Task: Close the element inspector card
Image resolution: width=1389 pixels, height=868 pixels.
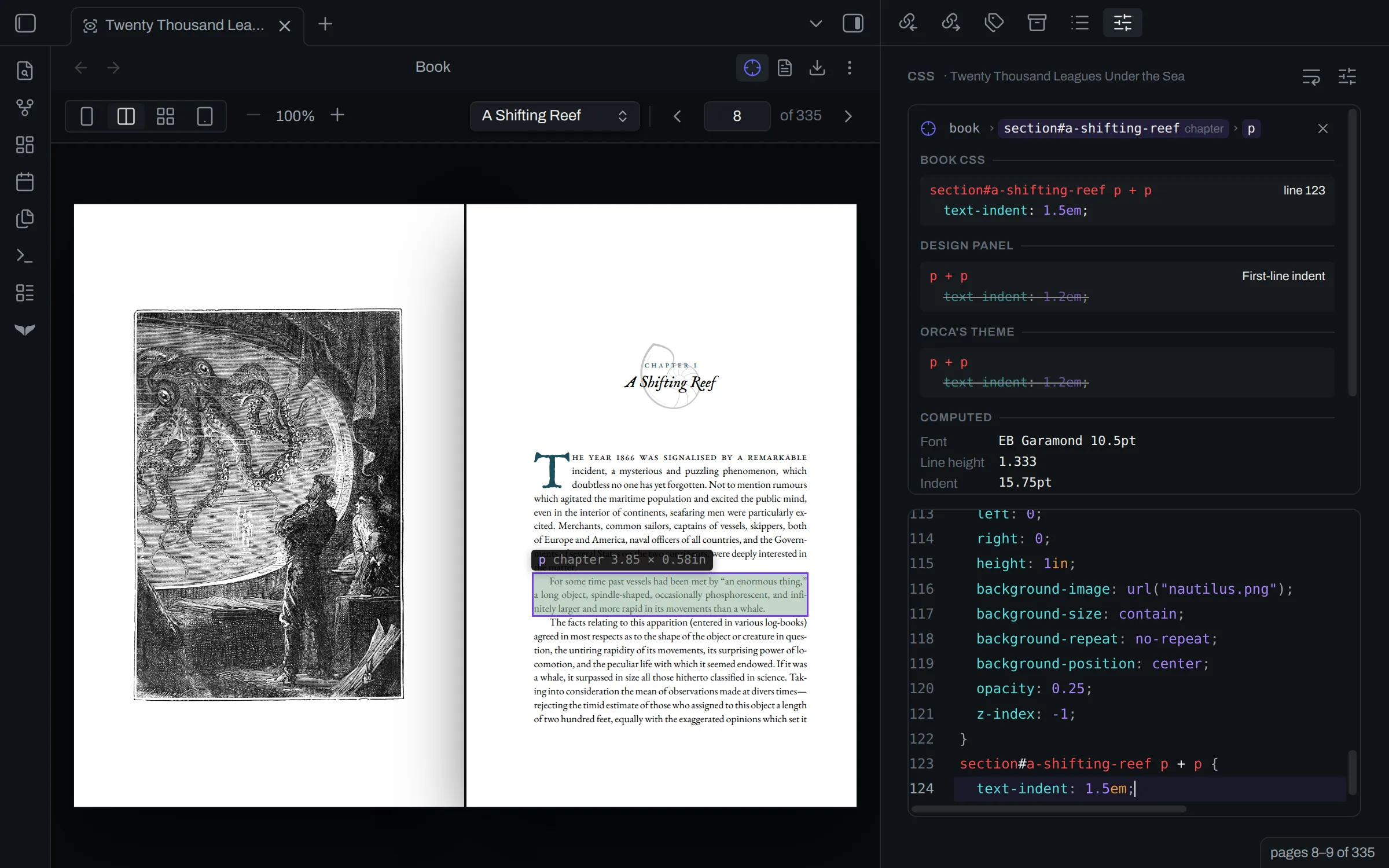Action: pyautogui.click(x=1323, y=128)
